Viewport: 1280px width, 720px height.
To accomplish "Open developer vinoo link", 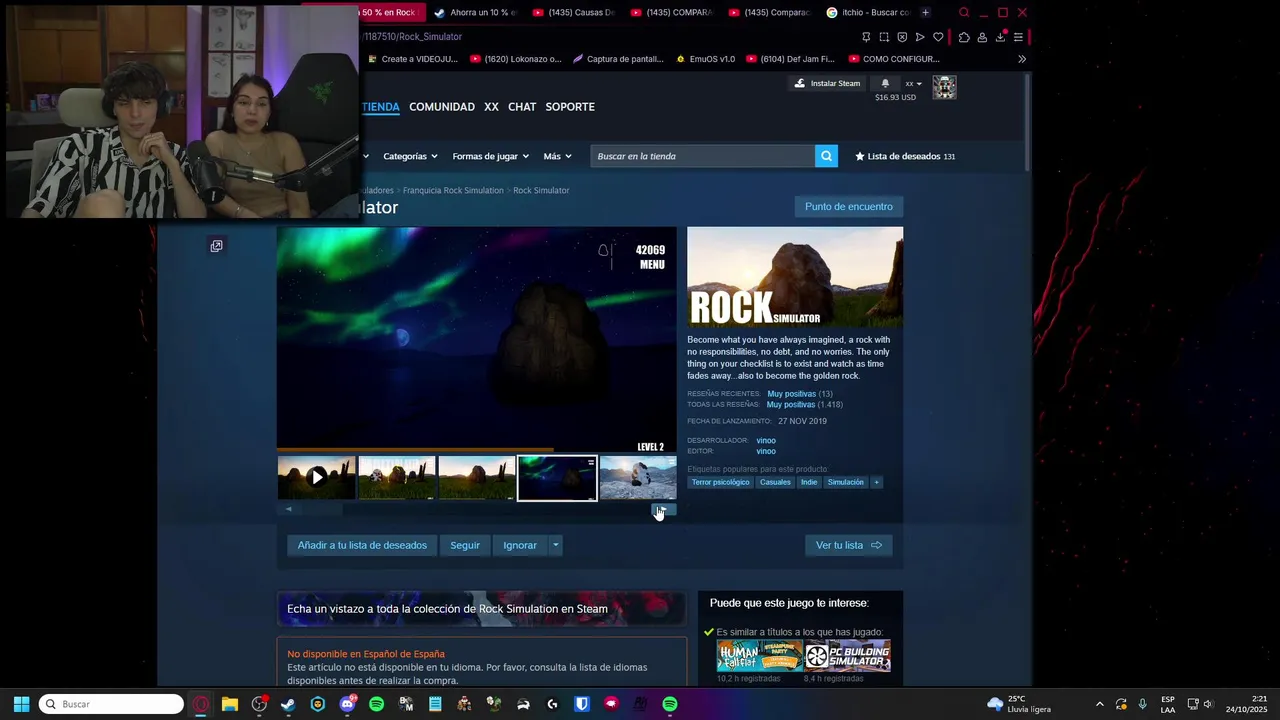I will [766, 440].
